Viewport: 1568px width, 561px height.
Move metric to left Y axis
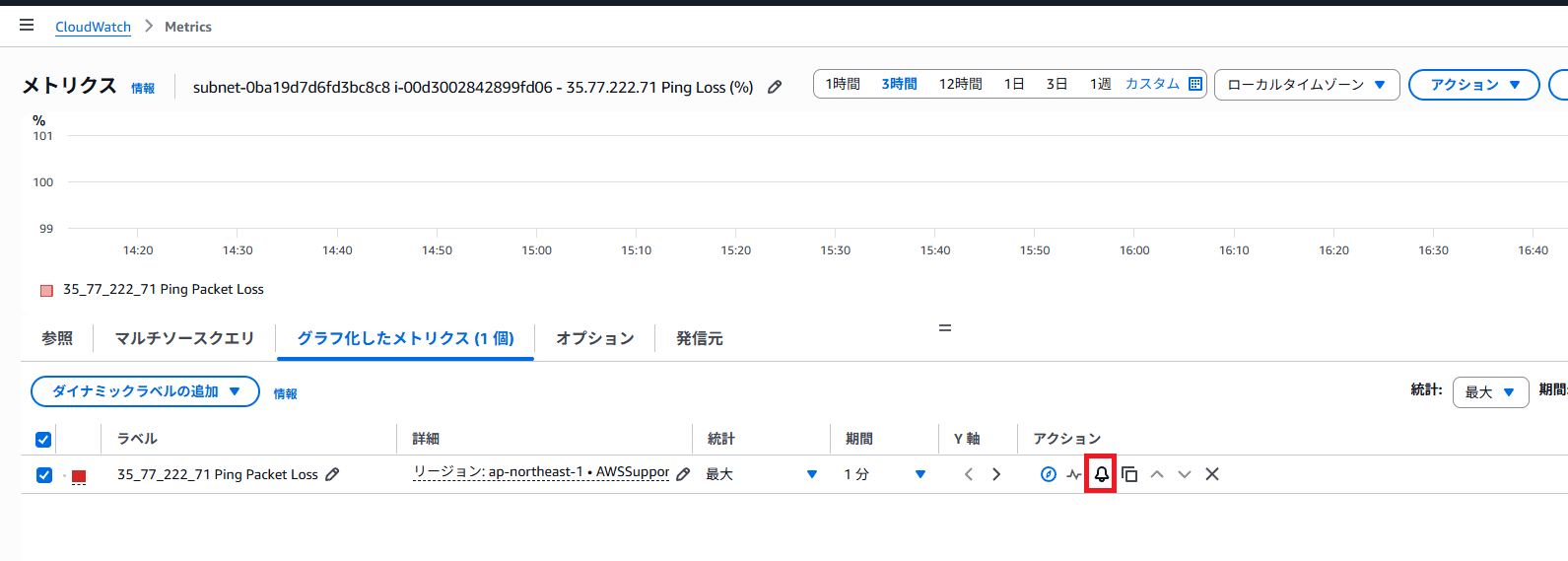coord(969,474)
